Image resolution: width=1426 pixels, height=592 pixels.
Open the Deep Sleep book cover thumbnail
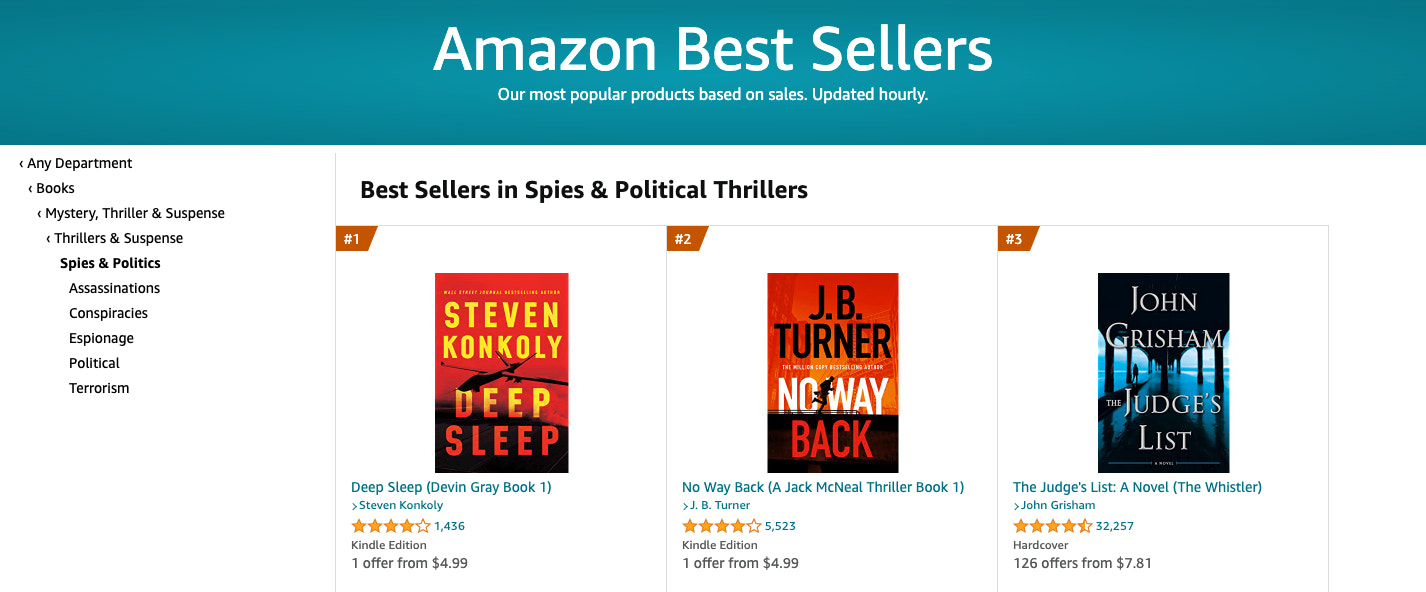[x=501, y=372]
